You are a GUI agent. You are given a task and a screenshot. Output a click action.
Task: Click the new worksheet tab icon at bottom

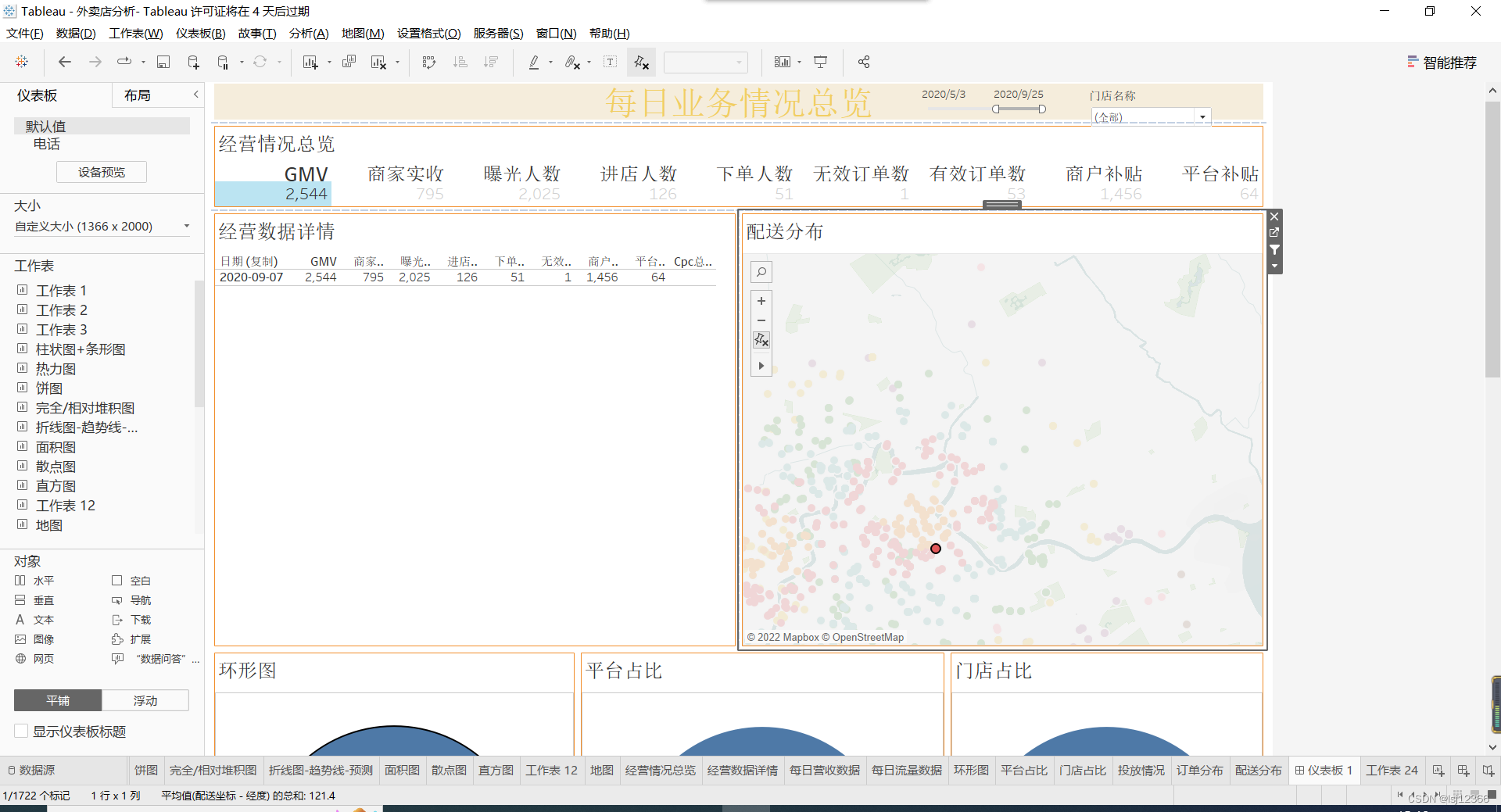[x=1438, y=770]
